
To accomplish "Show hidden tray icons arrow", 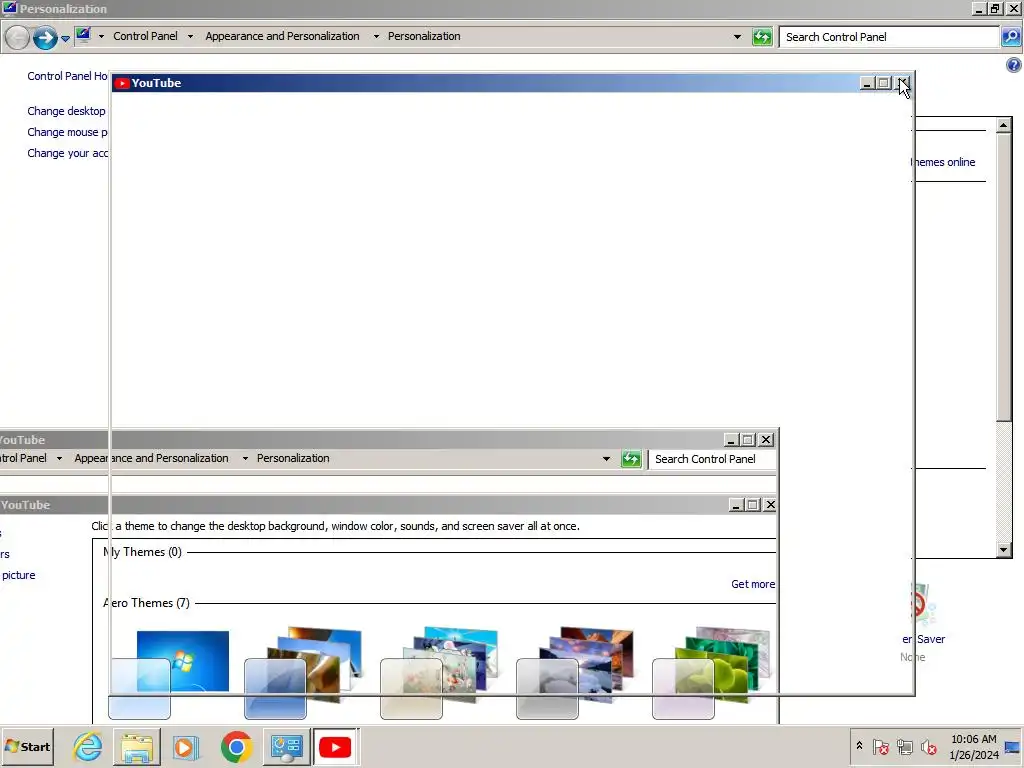I will [859, 746].
